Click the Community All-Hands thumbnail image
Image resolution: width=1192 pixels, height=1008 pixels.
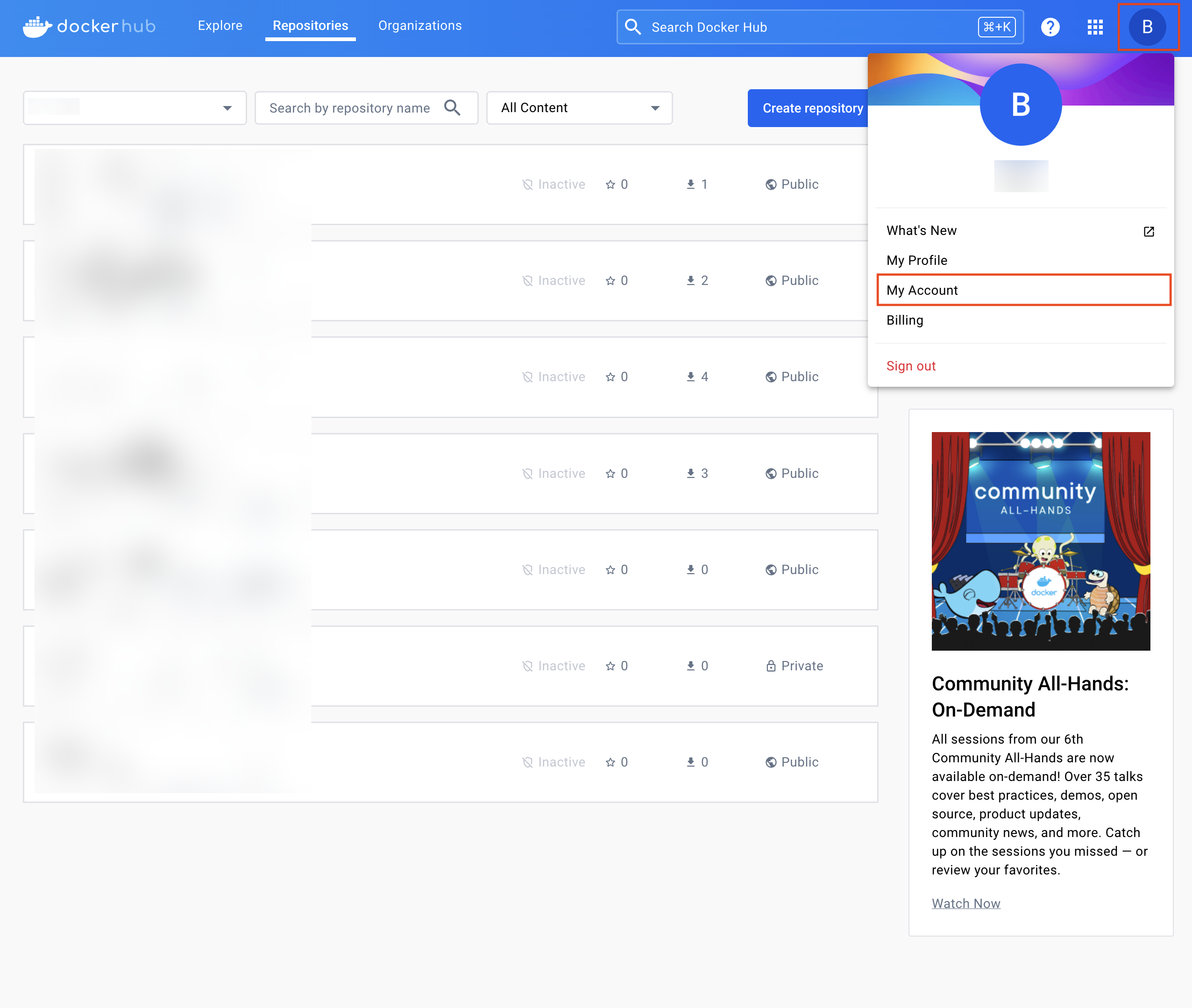(1040, 540)
